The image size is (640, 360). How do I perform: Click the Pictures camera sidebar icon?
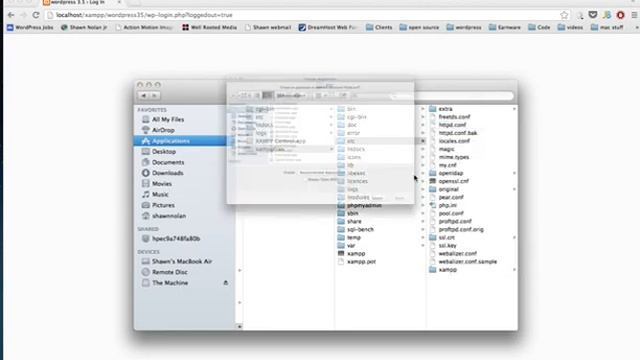click(x=145, y=205)
